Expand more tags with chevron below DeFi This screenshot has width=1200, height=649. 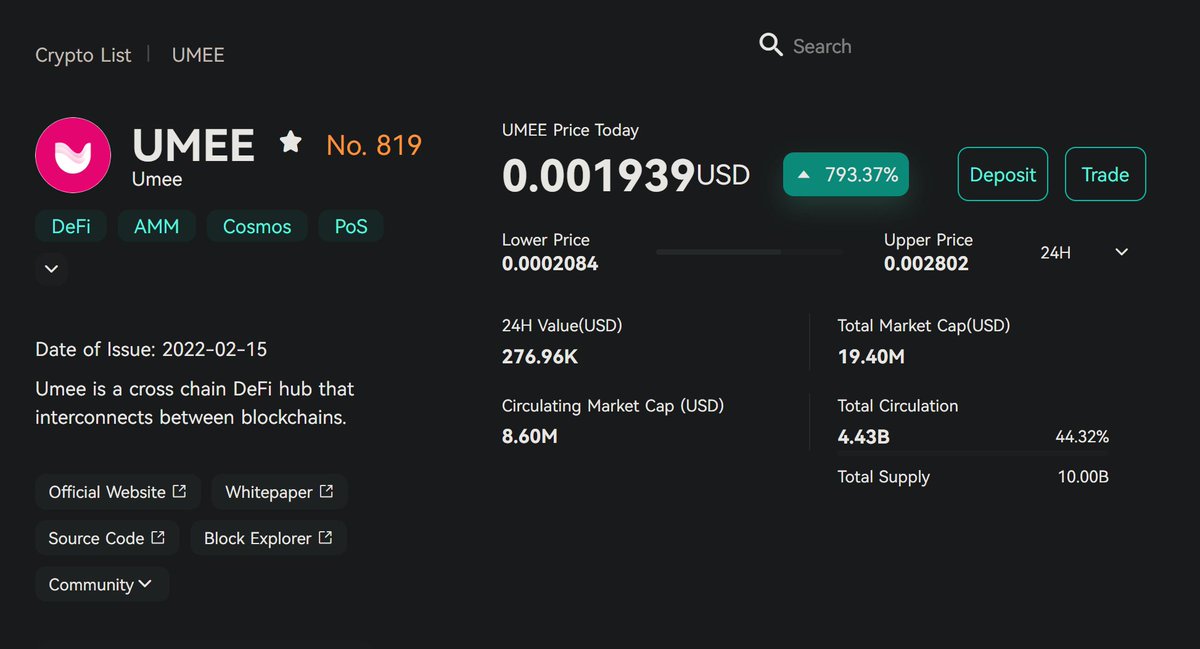click(x=52, y=269)
